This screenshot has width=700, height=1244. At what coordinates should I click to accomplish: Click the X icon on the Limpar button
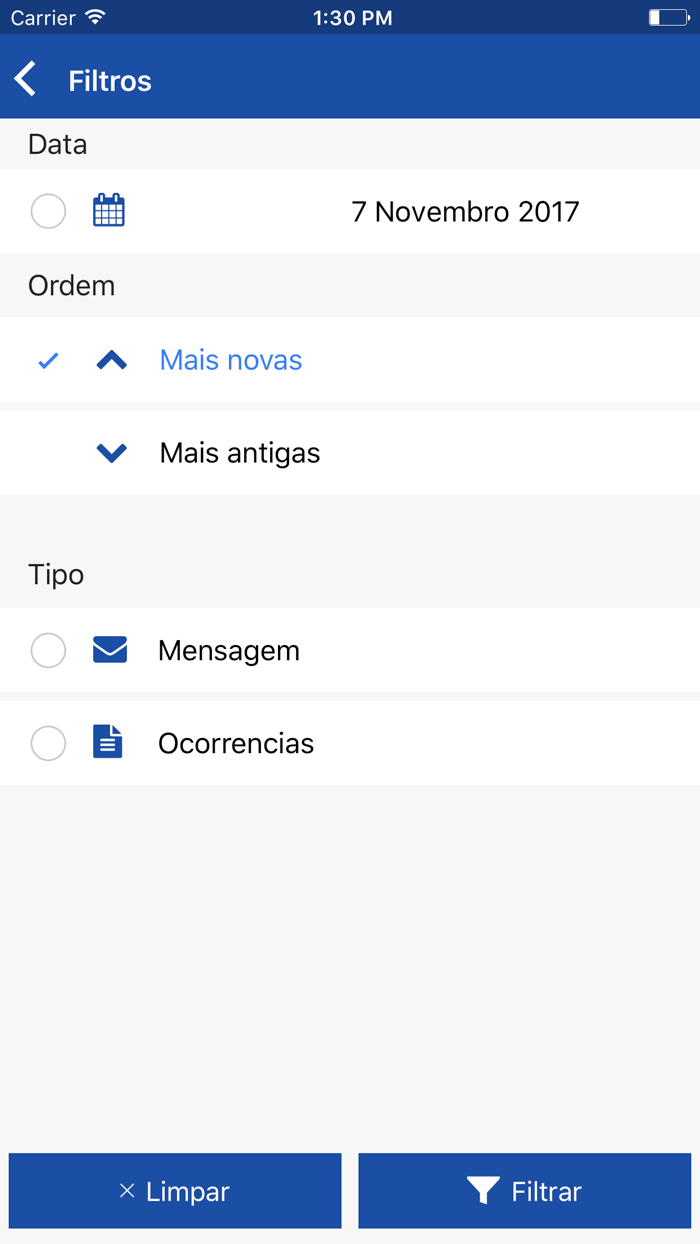pyautogui.click(x=126, y=1191)
